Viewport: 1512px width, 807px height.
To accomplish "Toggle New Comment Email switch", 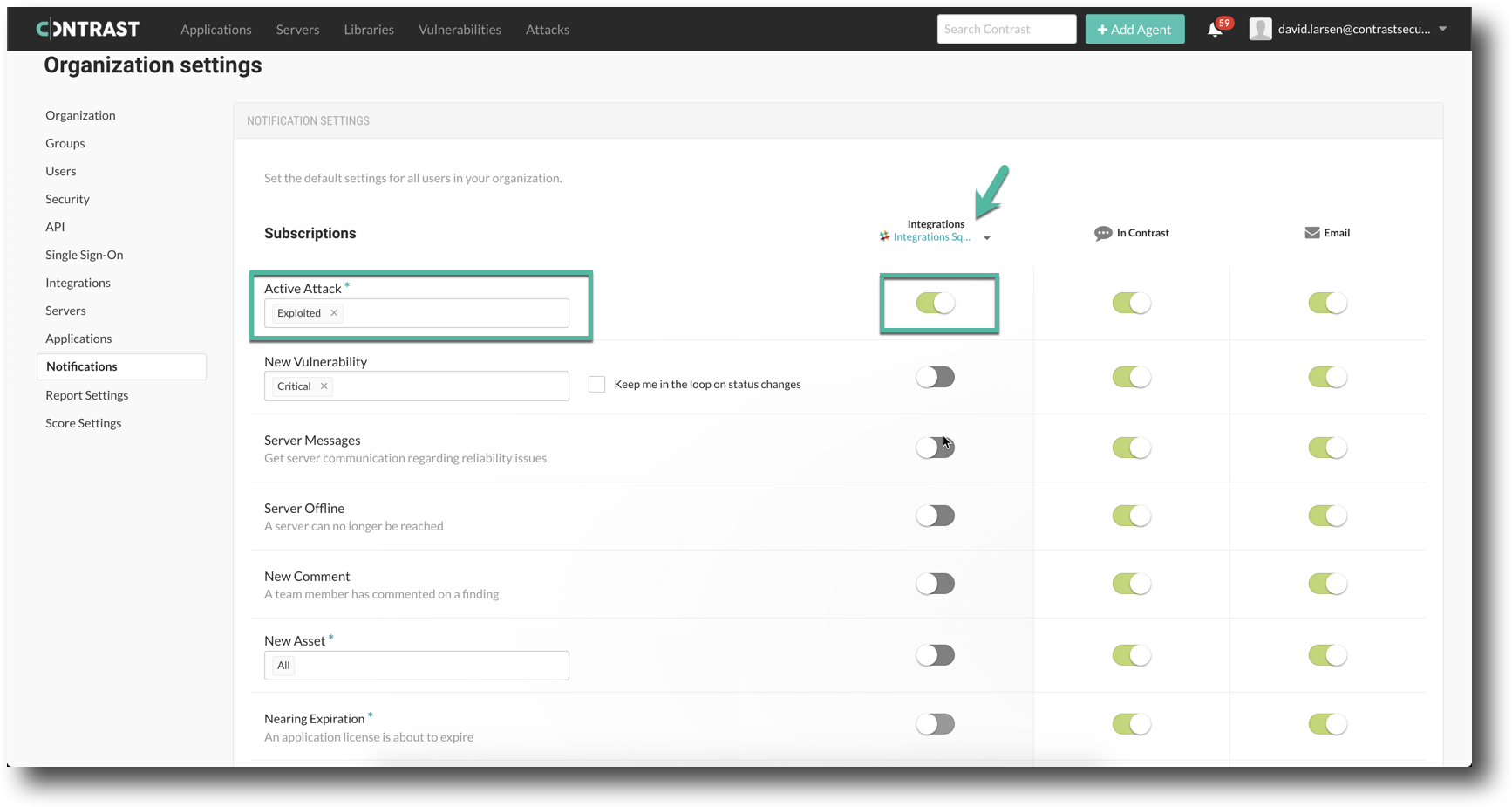I will [x=1328, y=584].
